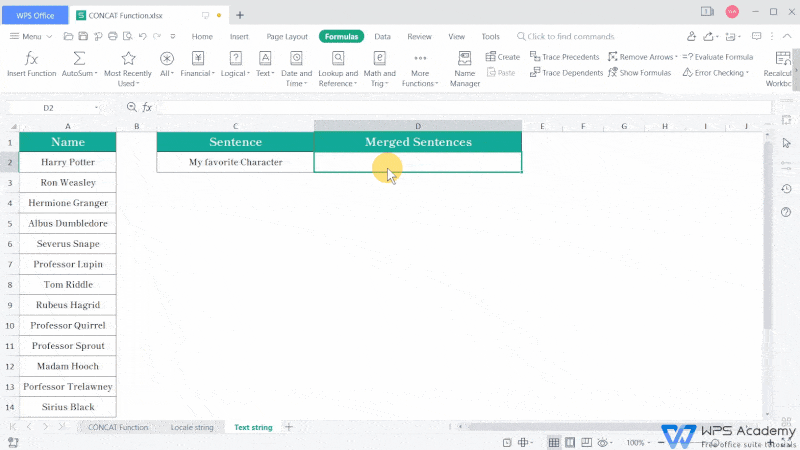800x450 pixels.
Task: Click the command search box
Action: pos(566,37)
